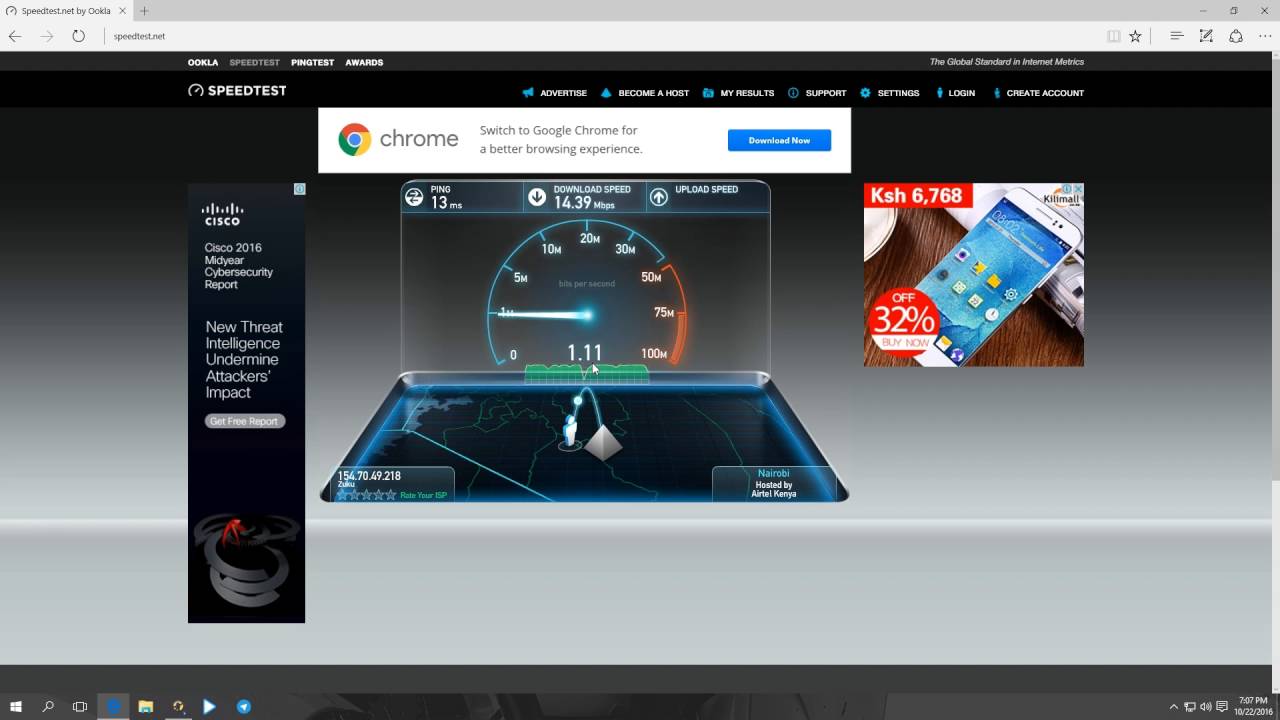Refresh the page in the browser
This screenshot has width=1280, height=720.
78,36
